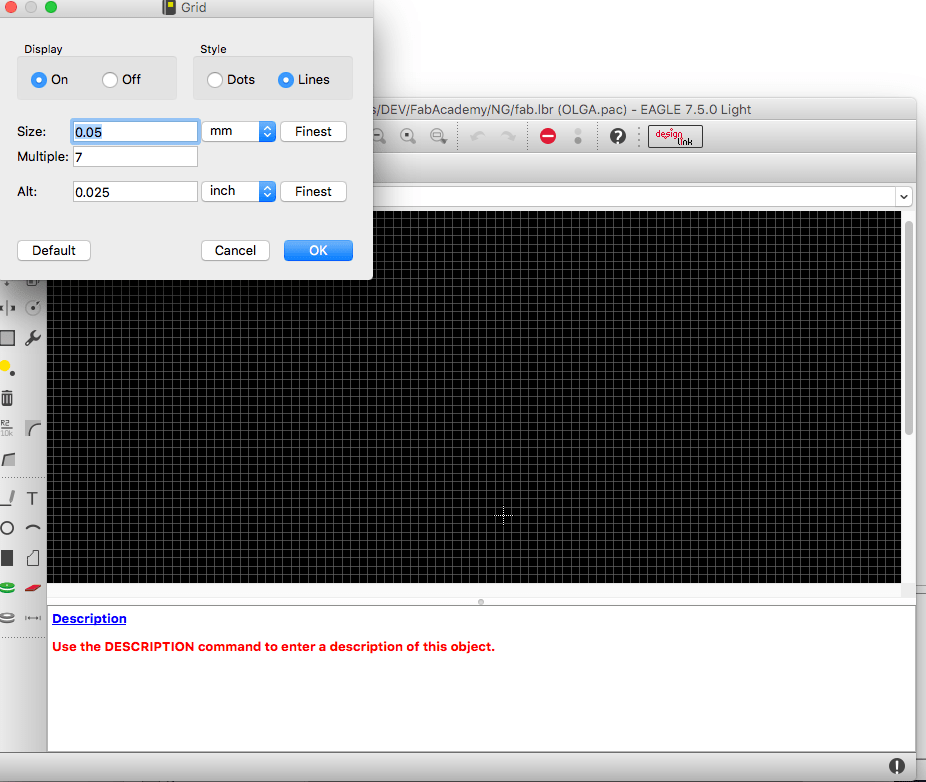Click the Zoom select icon
The height and width of the screenshot is (782, 926).
438,136
